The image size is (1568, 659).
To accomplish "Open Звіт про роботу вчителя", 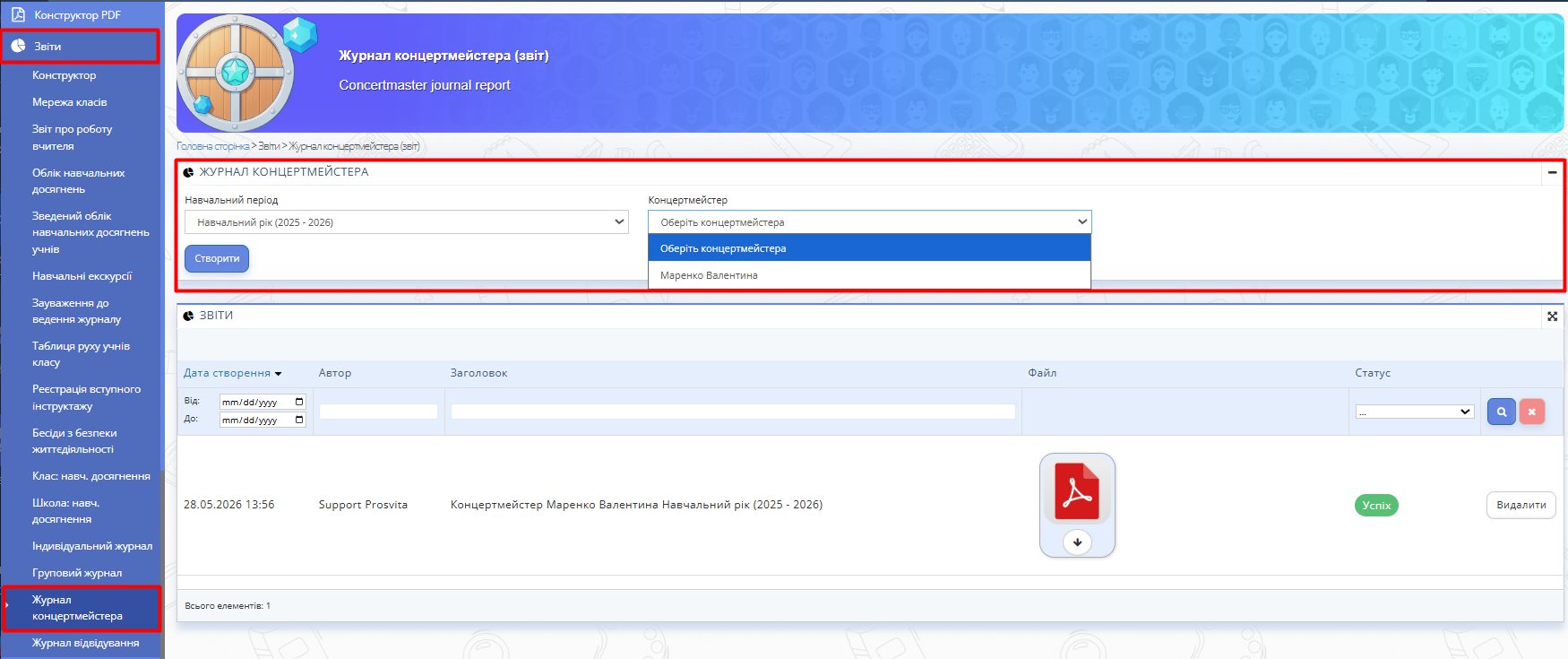I will click(x=72, y=137).
